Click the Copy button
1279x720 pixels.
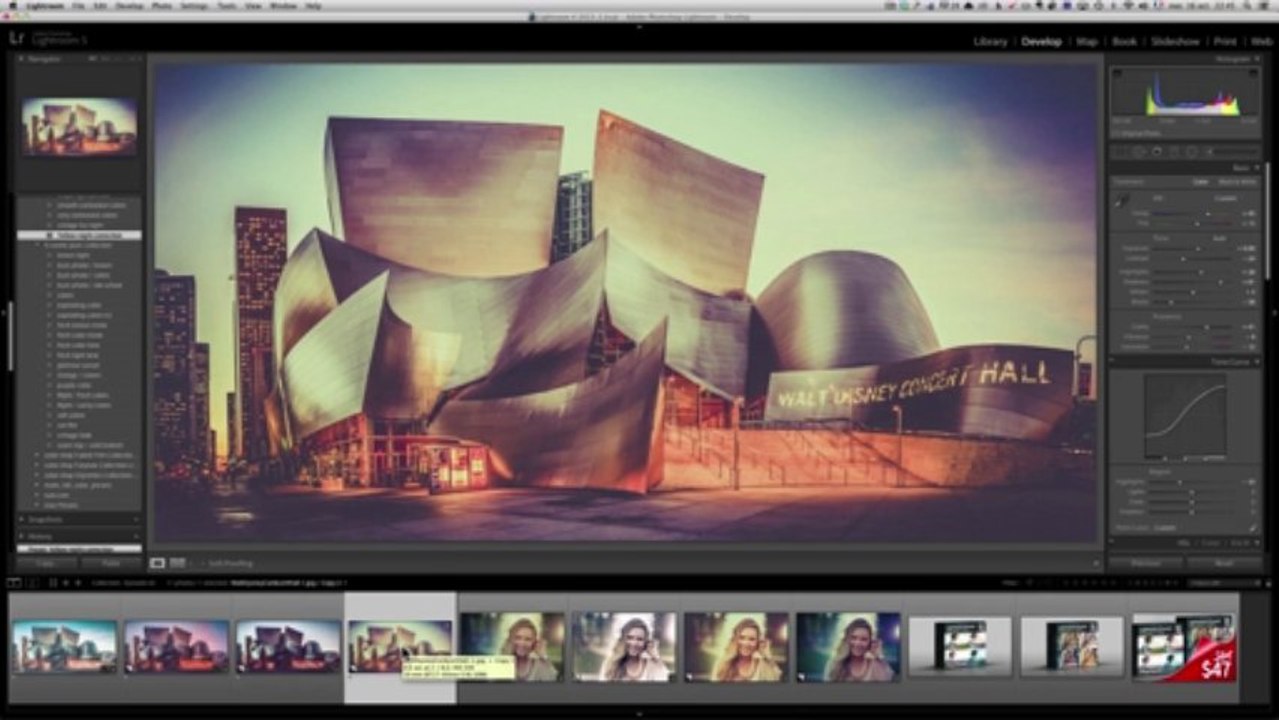point(46,563)
